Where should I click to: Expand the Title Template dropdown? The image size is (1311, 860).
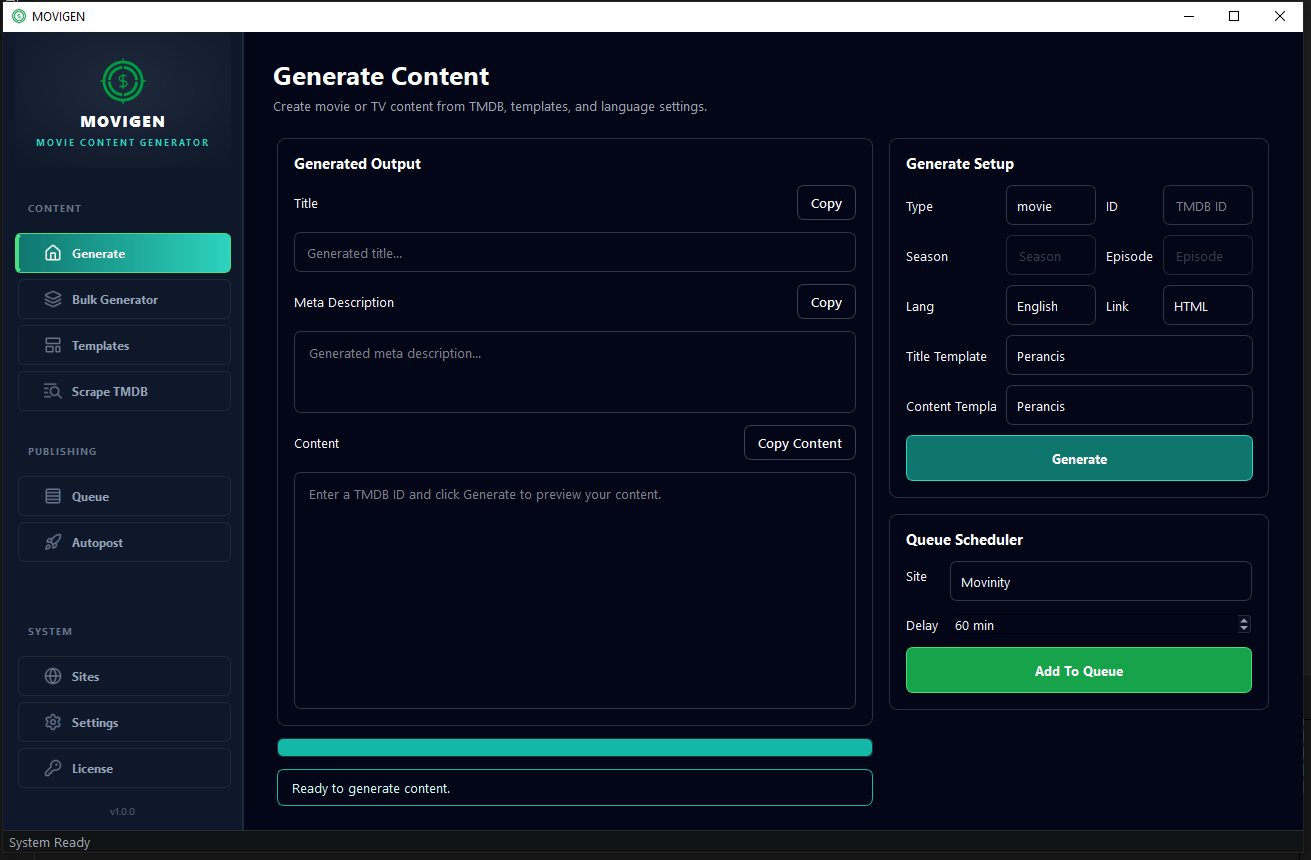pyautogui.click(x=1129, y=356)
